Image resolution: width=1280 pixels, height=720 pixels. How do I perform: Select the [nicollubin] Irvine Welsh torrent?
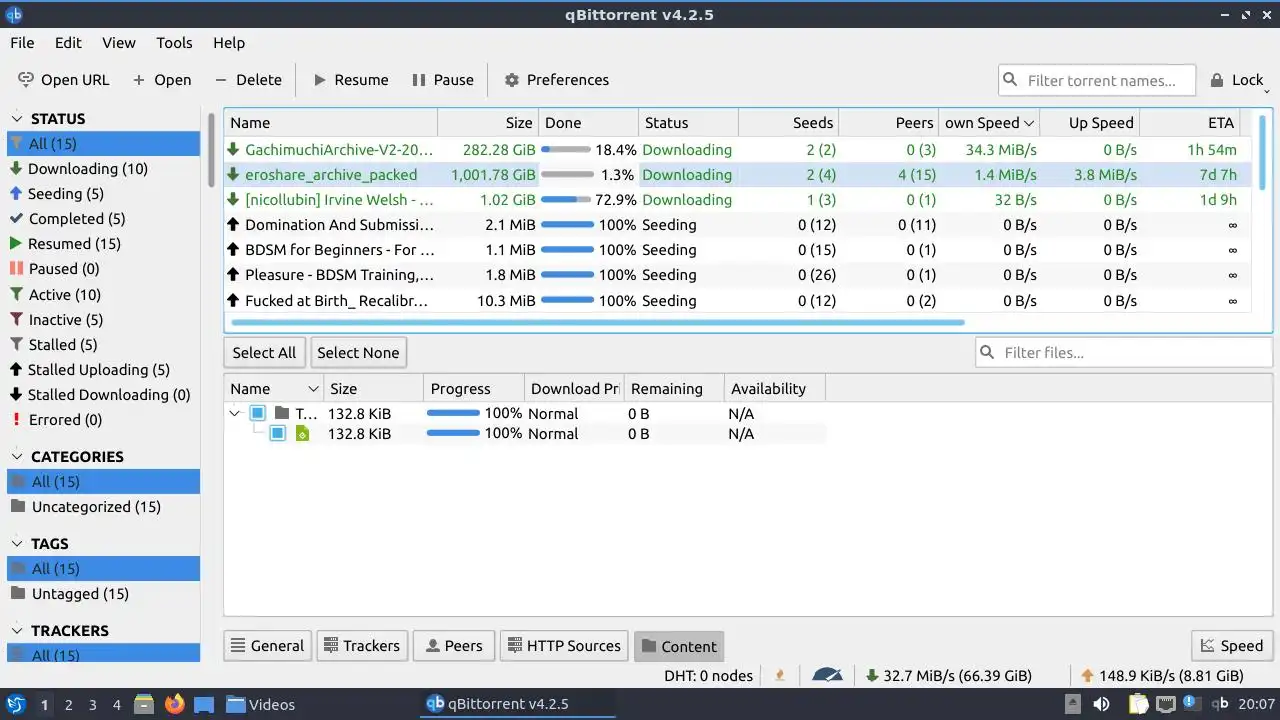737,200
